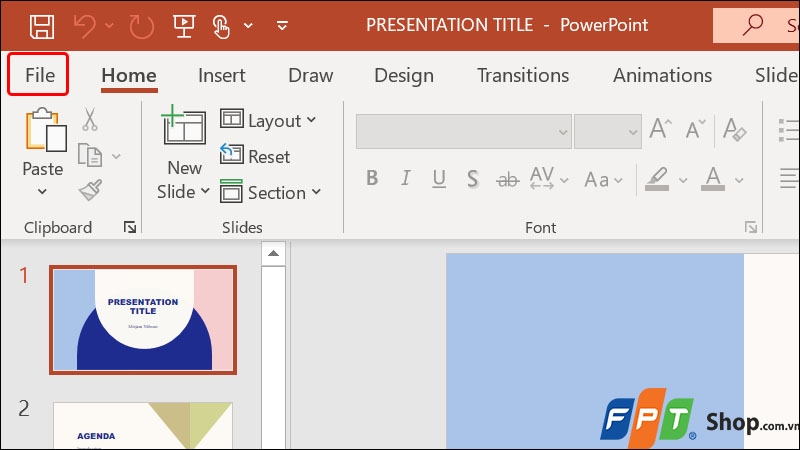800x450 pixels.
Task: Open the Transitions tab
Action: click(x=523, y=76)
